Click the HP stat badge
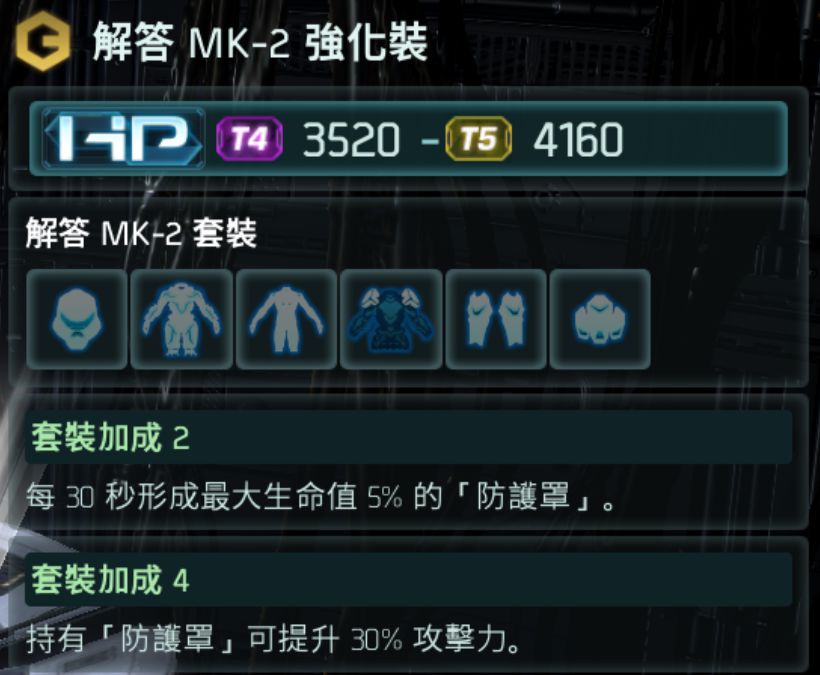 click(123, 139)
